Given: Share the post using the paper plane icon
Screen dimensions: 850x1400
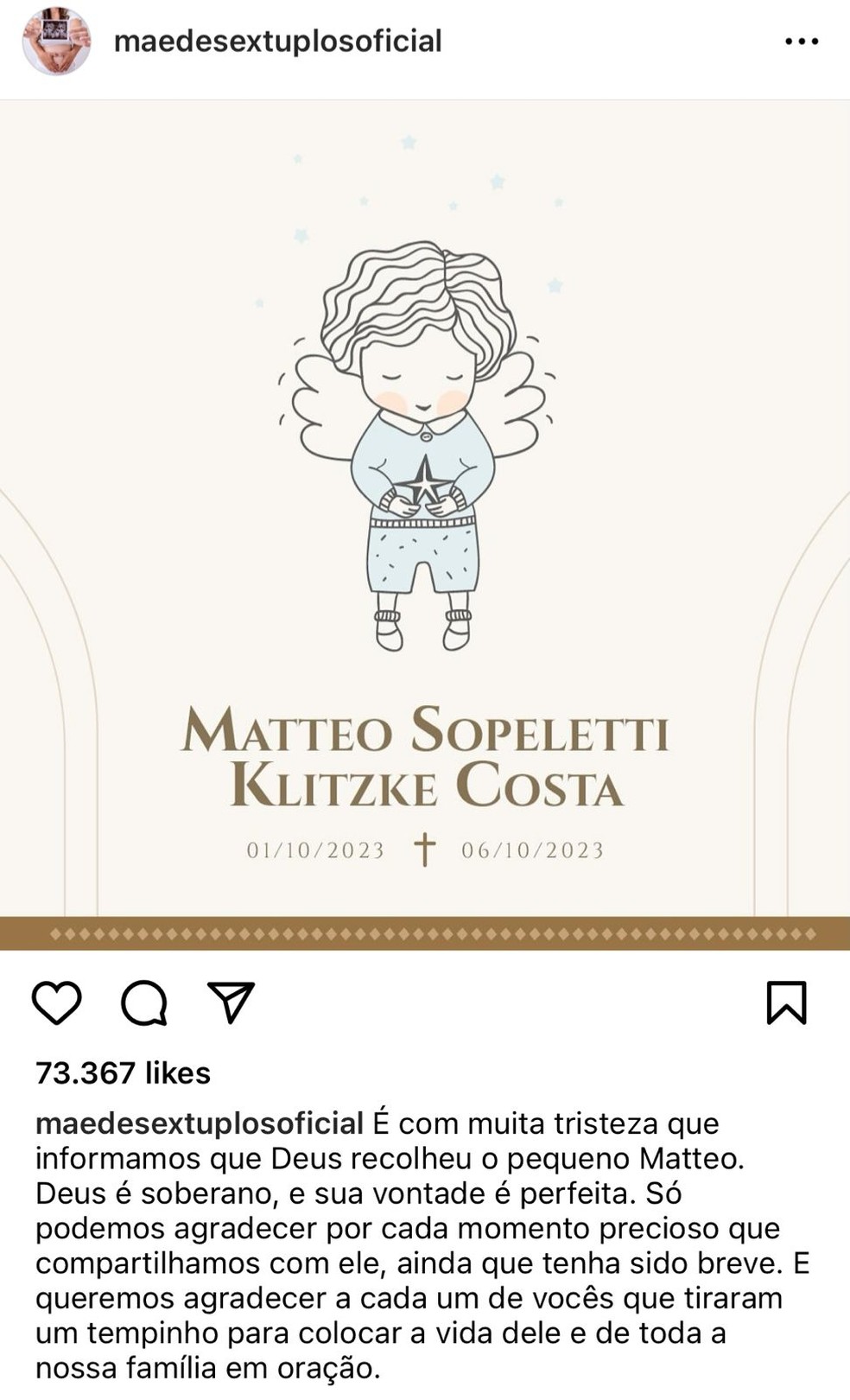Looking at the screenshot, I should pos(231,1002).
